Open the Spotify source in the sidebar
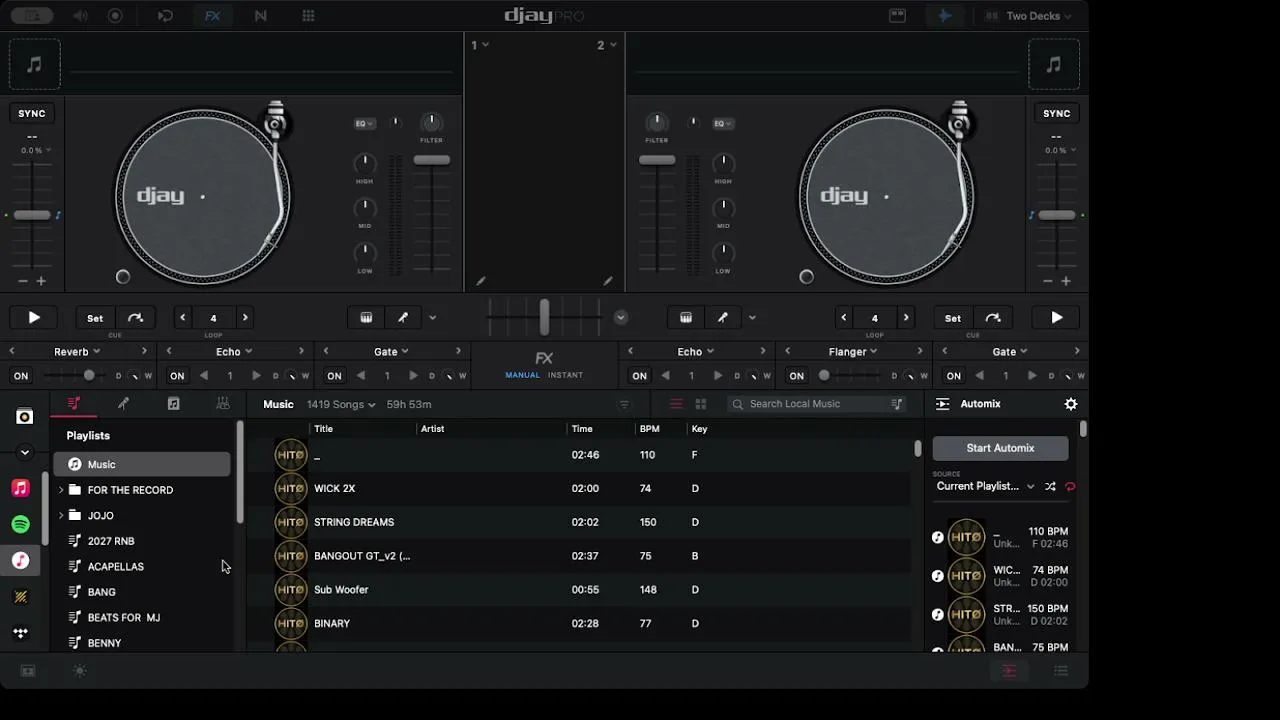Viewport: 1280px width, 720px height. click(21, 524)
